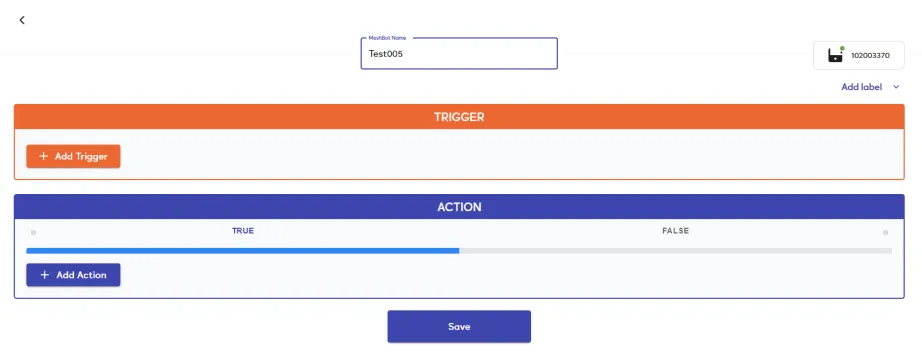Click the blue TRUE tab indicator bar
922x362 pixels.
click(243, 251)
